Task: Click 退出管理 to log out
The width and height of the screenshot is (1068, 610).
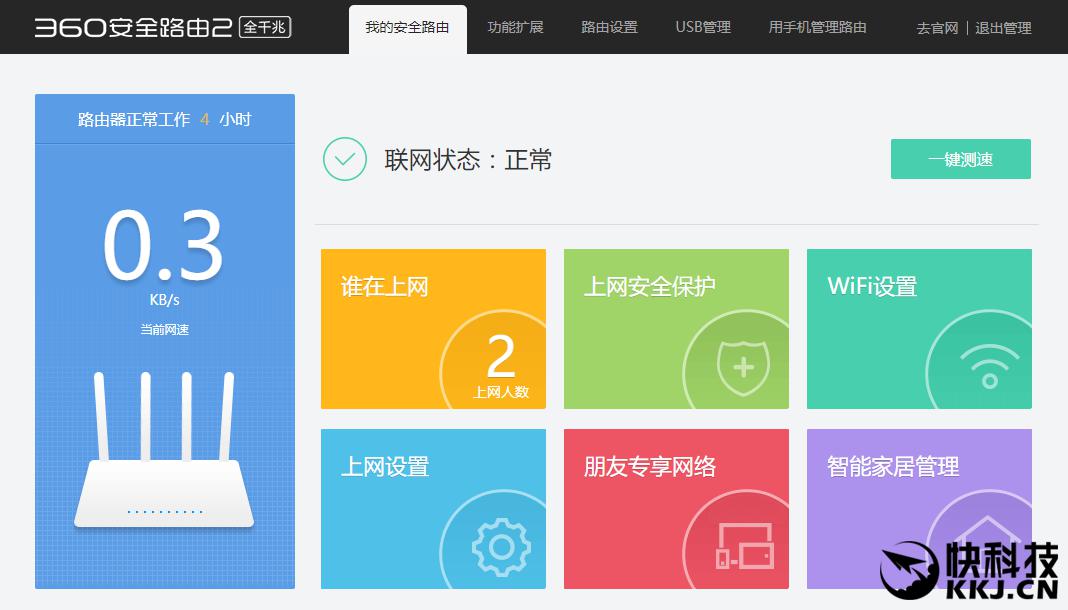Action: click(1003, 28)
